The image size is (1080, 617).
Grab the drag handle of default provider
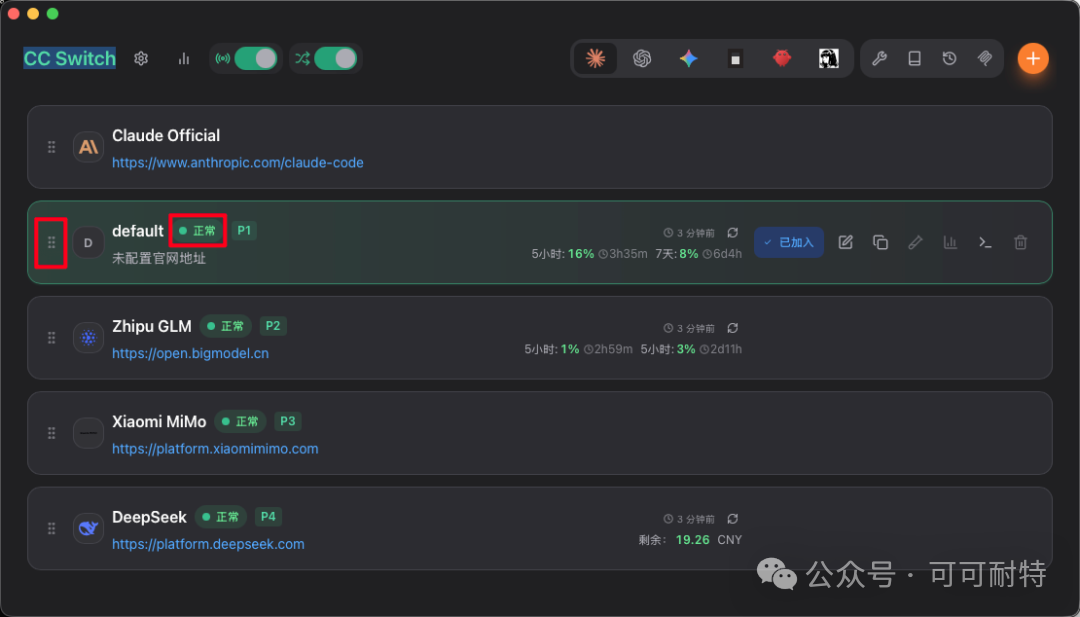(x=51, y=242)
